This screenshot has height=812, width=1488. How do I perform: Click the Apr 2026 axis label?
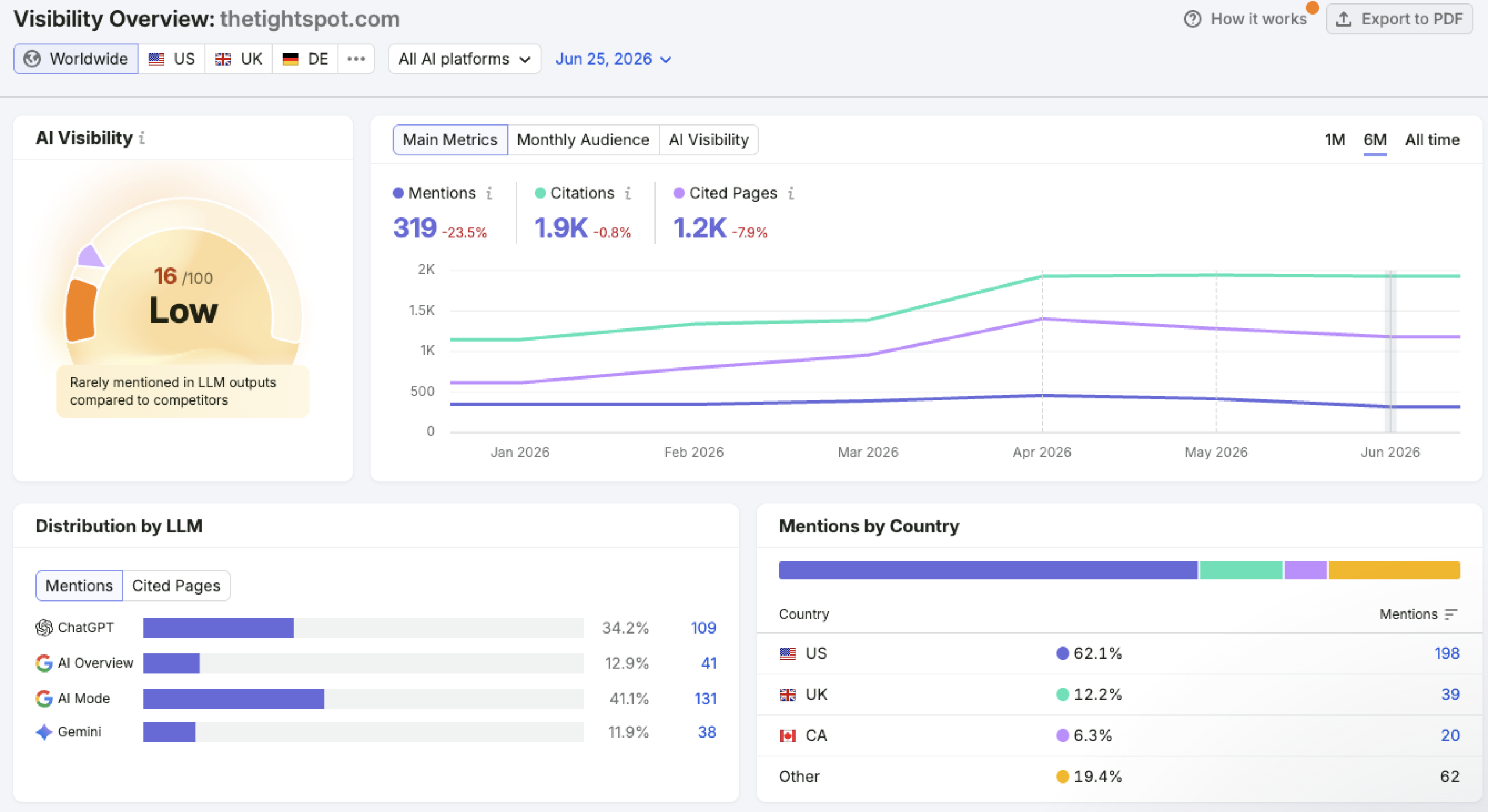pyautogui.click(x=1042, y=452)
